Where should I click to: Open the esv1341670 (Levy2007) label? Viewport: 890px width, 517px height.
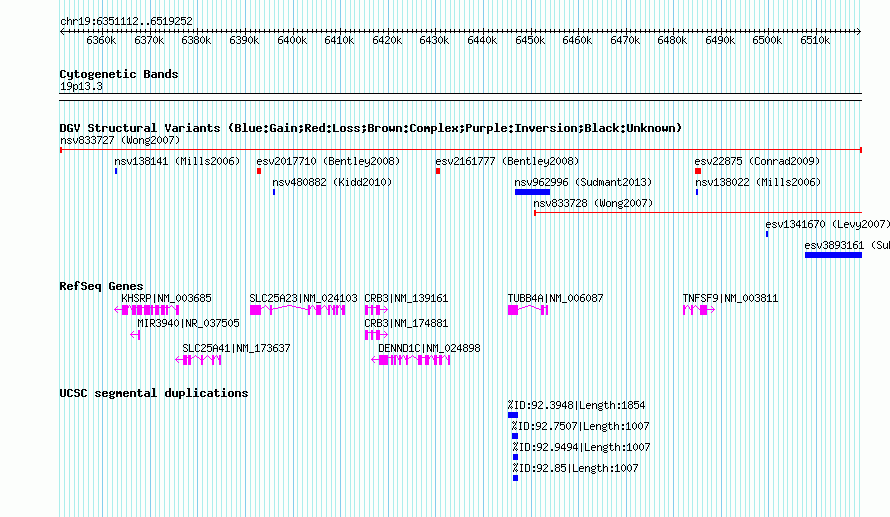[828, 224]
